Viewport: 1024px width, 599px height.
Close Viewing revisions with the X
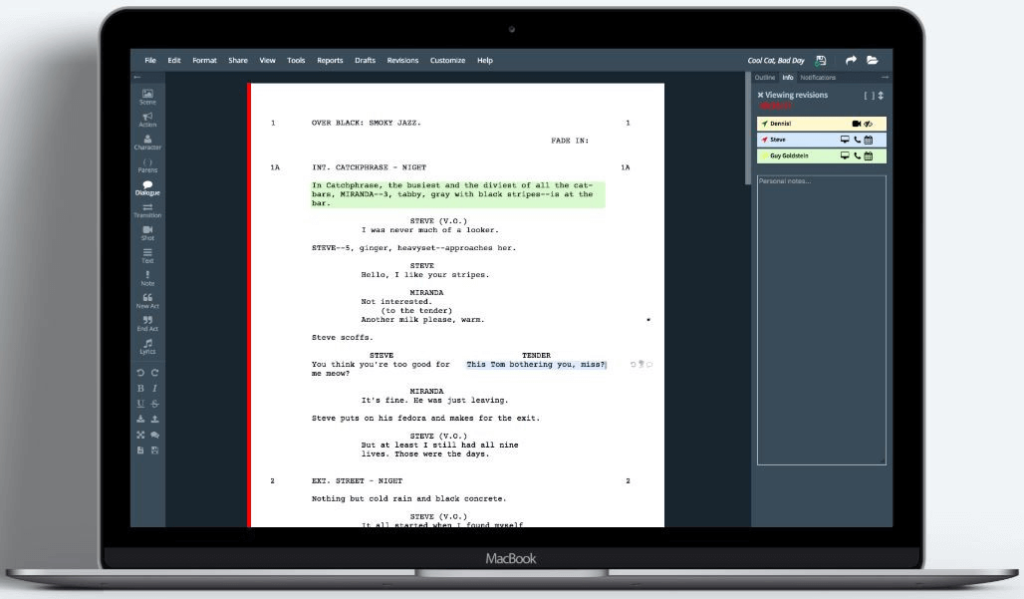click(x=760, y=95)
